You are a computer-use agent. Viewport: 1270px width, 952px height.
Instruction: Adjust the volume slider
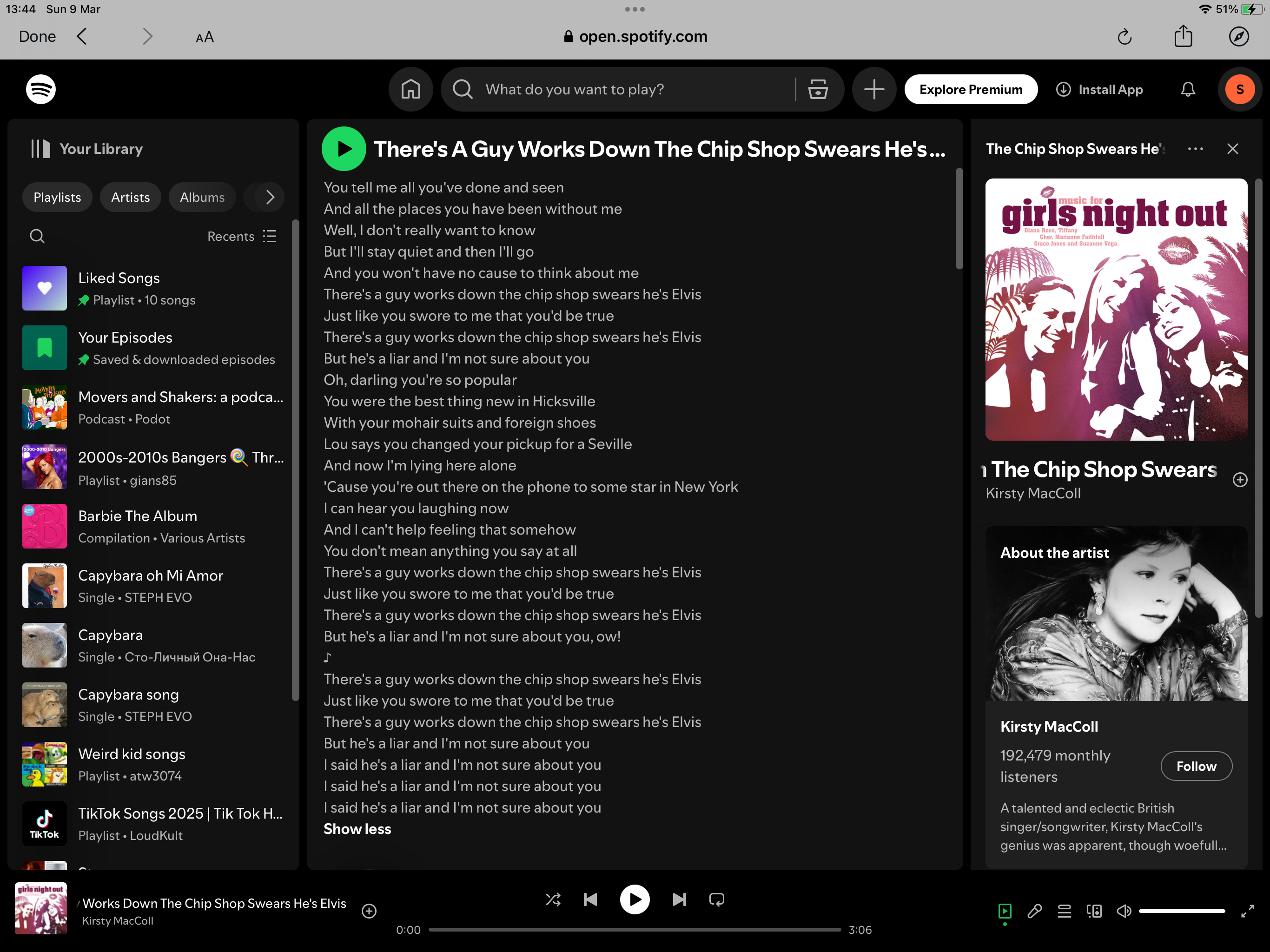[1182, 911]
